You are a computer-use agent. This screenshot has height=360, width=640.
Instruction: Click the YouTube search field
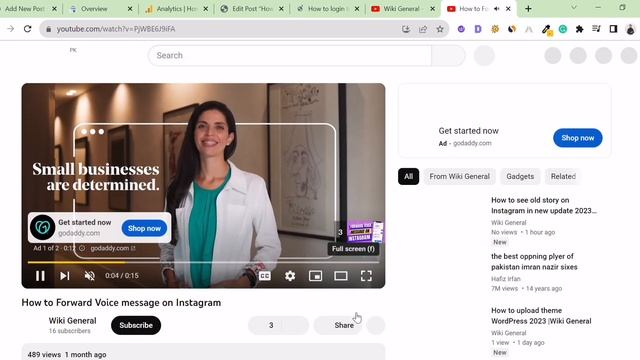tap(289, 56)
